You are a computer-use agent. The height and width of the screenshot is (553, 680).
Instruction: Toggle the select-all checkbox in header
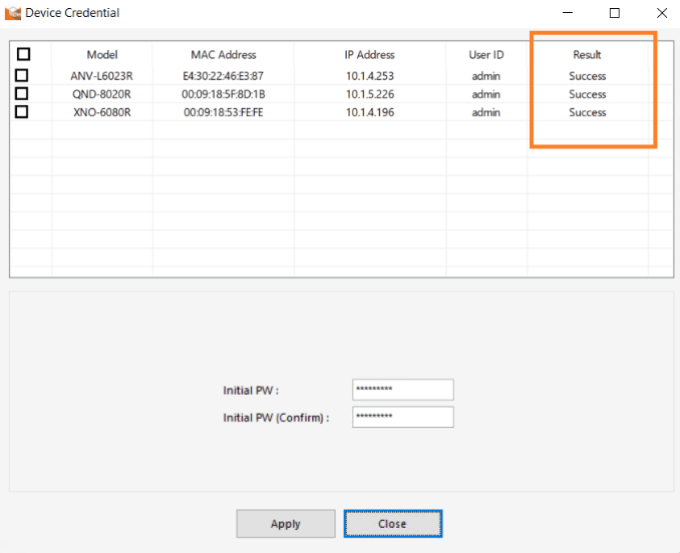tap(23, 55)
